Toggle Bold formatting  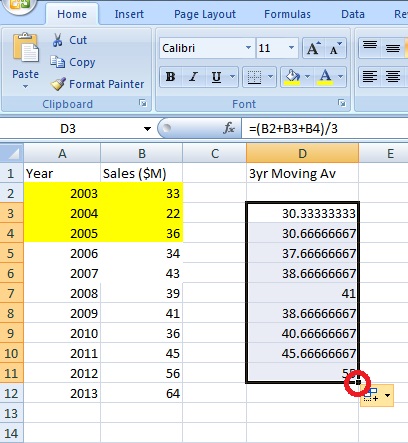[170, 77]
